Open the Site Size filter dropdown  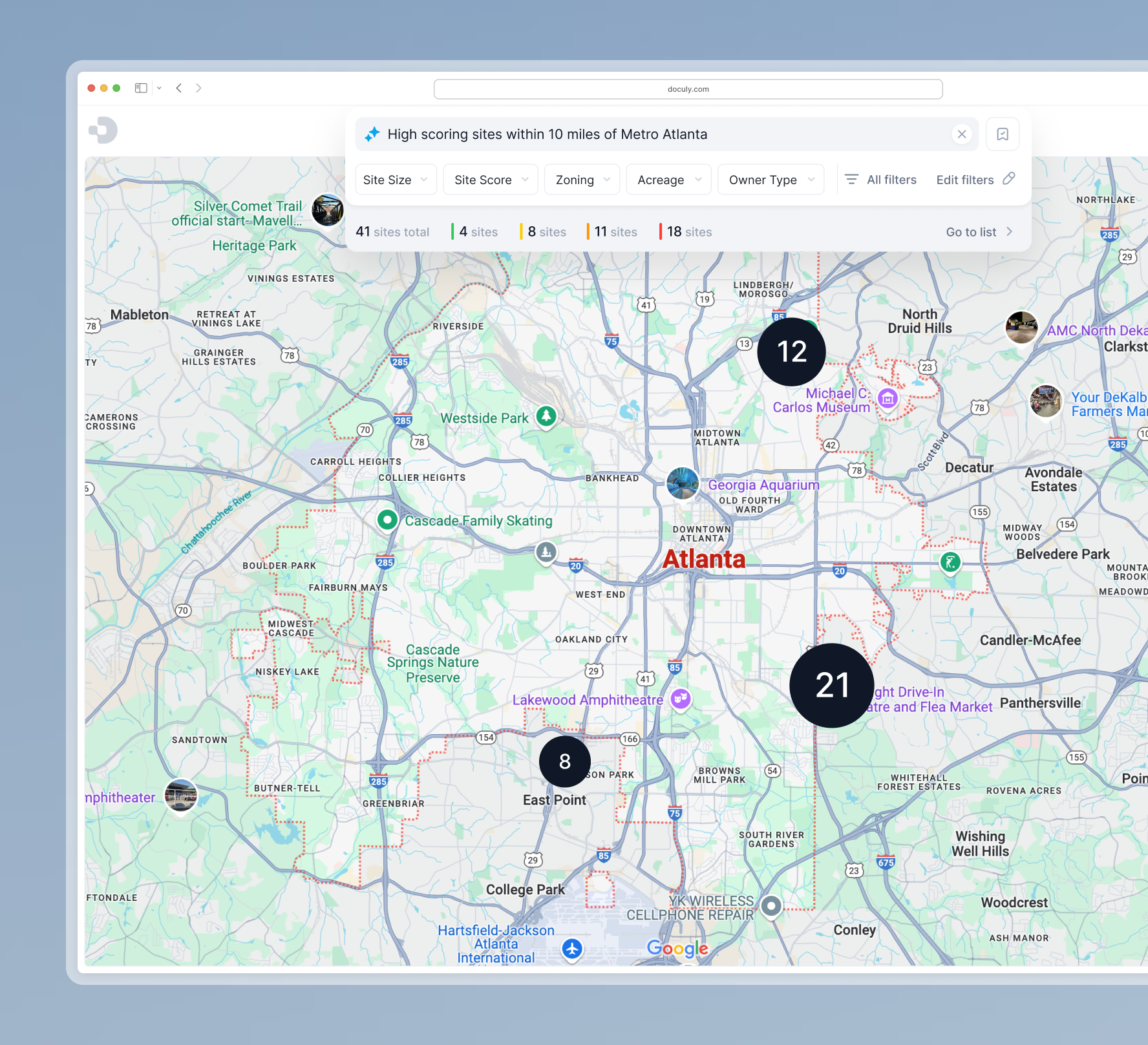pos(395,180)
